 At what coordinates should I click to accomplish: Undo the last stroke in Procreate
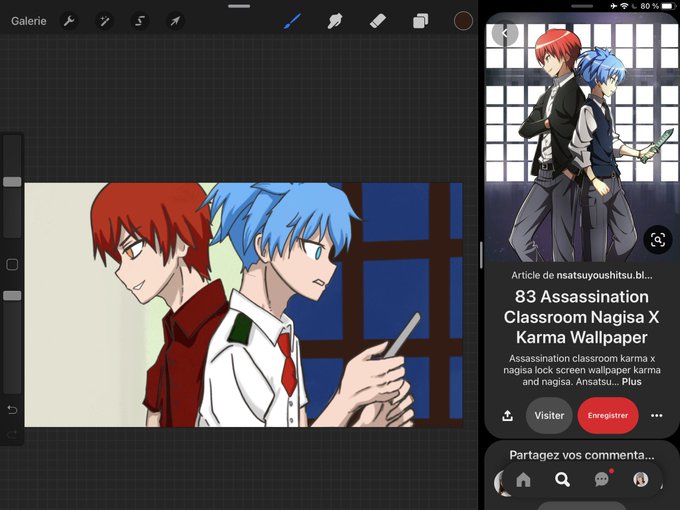point(12,409)
